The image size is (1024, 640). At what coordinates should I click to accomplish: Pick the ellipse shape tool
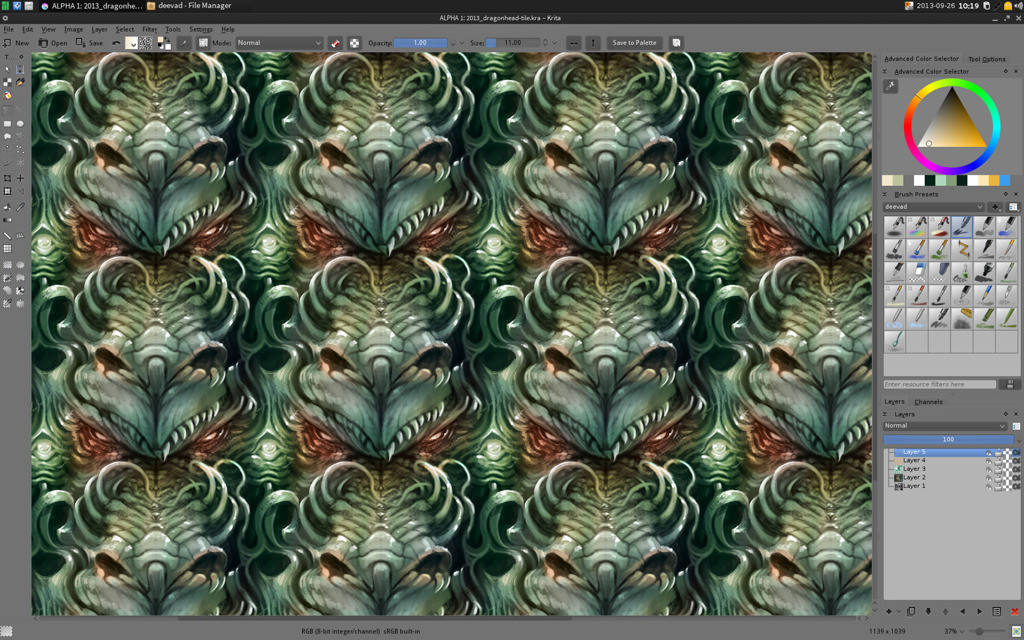(20, 124)
